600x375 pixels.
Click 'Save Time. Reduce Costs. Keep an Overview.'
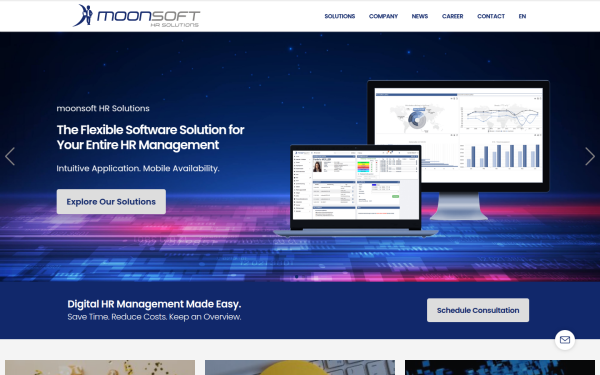(154, 317)
